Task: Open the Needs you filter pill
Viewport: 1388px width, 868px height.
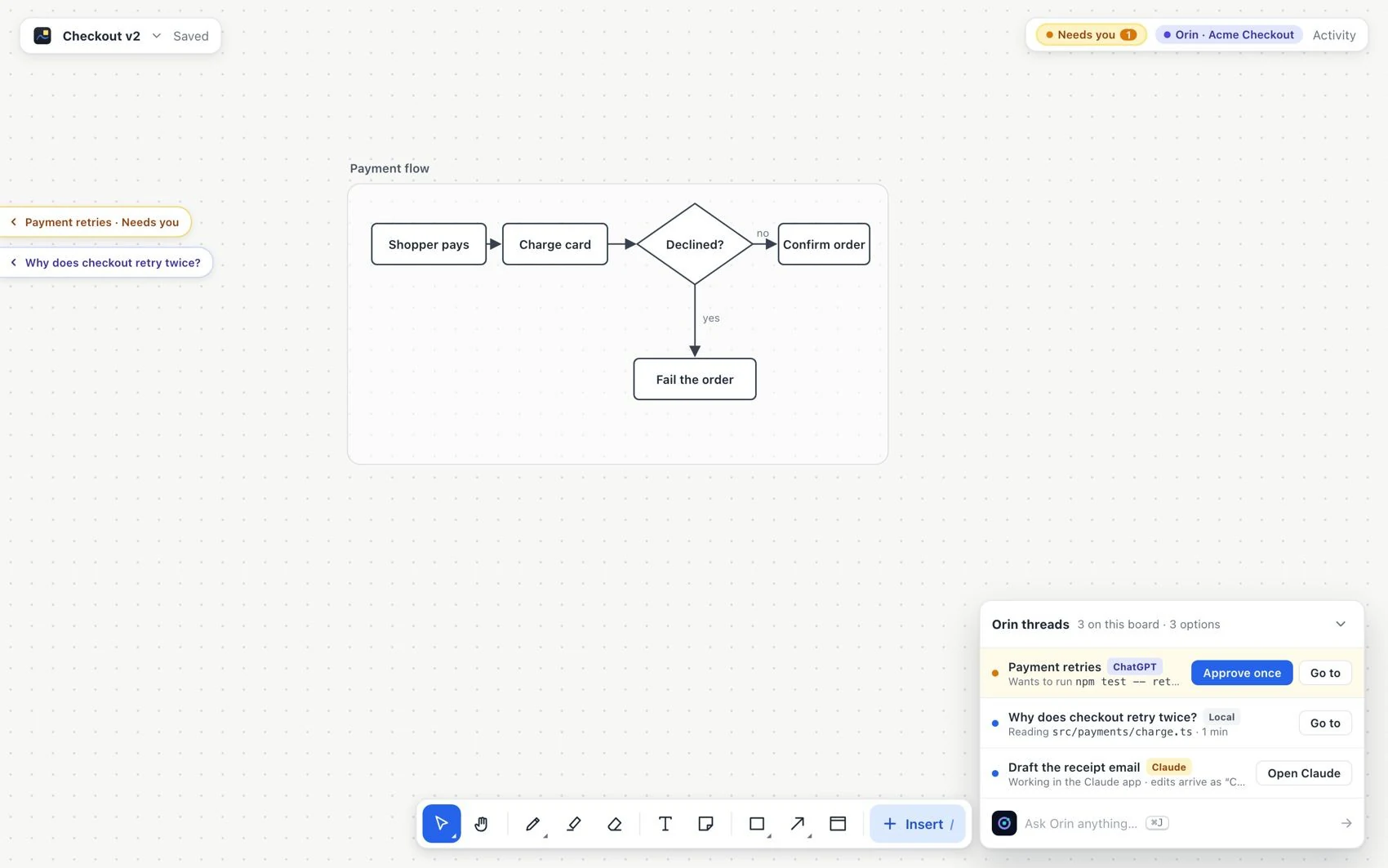Action: pyautogui.click(x=1092, y=34)
